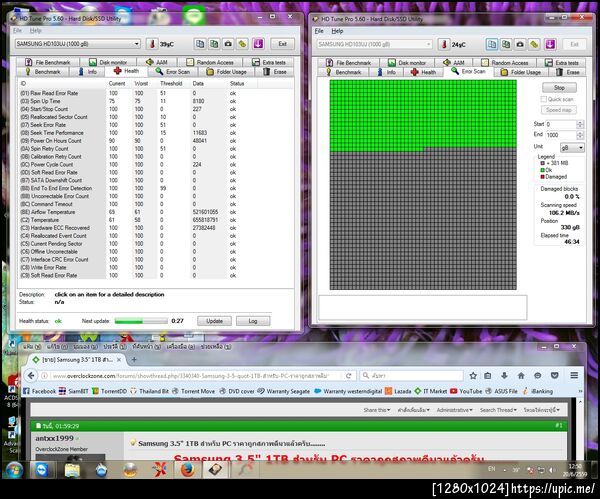The height and width of the screenshot is (499, 600).
Task: Click copy text icon in left HD Tune toolbar
Action: click(200, 44)
